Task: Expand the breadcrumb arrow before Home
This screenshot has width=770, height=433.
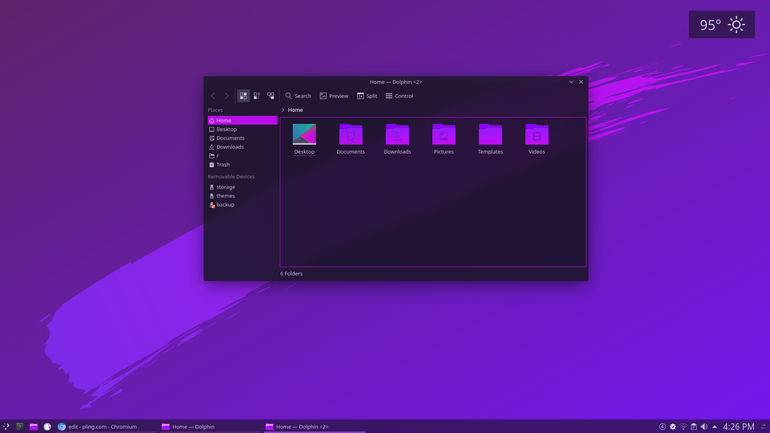Action: [x=283, y=110]
